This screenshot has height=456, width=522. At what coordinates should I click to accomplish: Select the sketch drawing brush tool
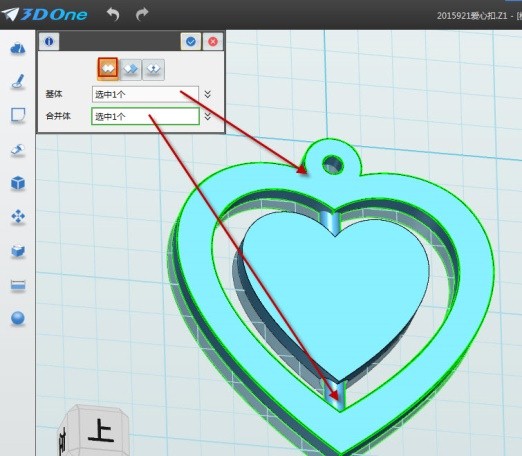point(18,82)
